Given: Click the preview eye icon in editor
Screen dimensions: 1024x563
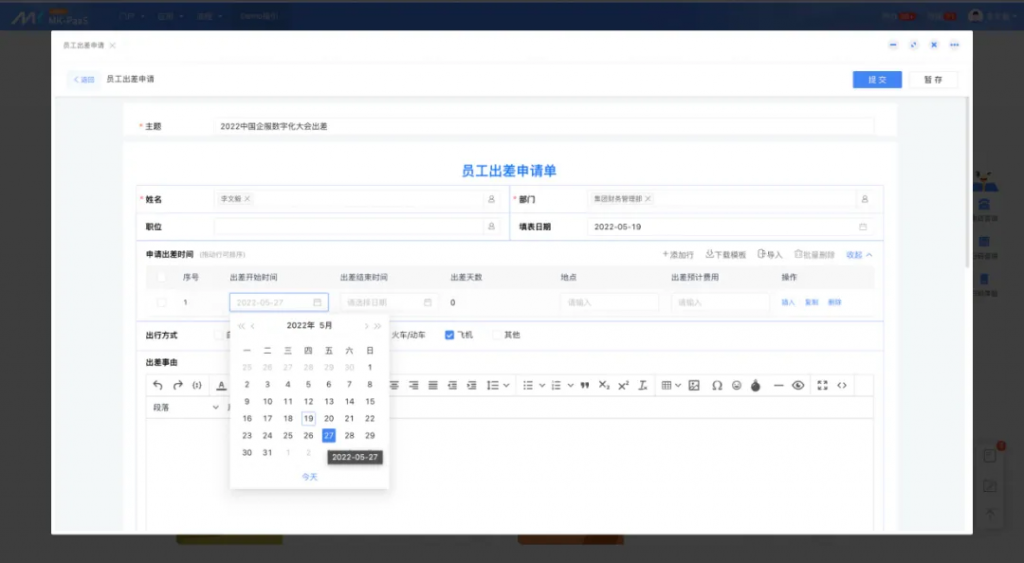Looking at the screenshot, I should [798, 385].
